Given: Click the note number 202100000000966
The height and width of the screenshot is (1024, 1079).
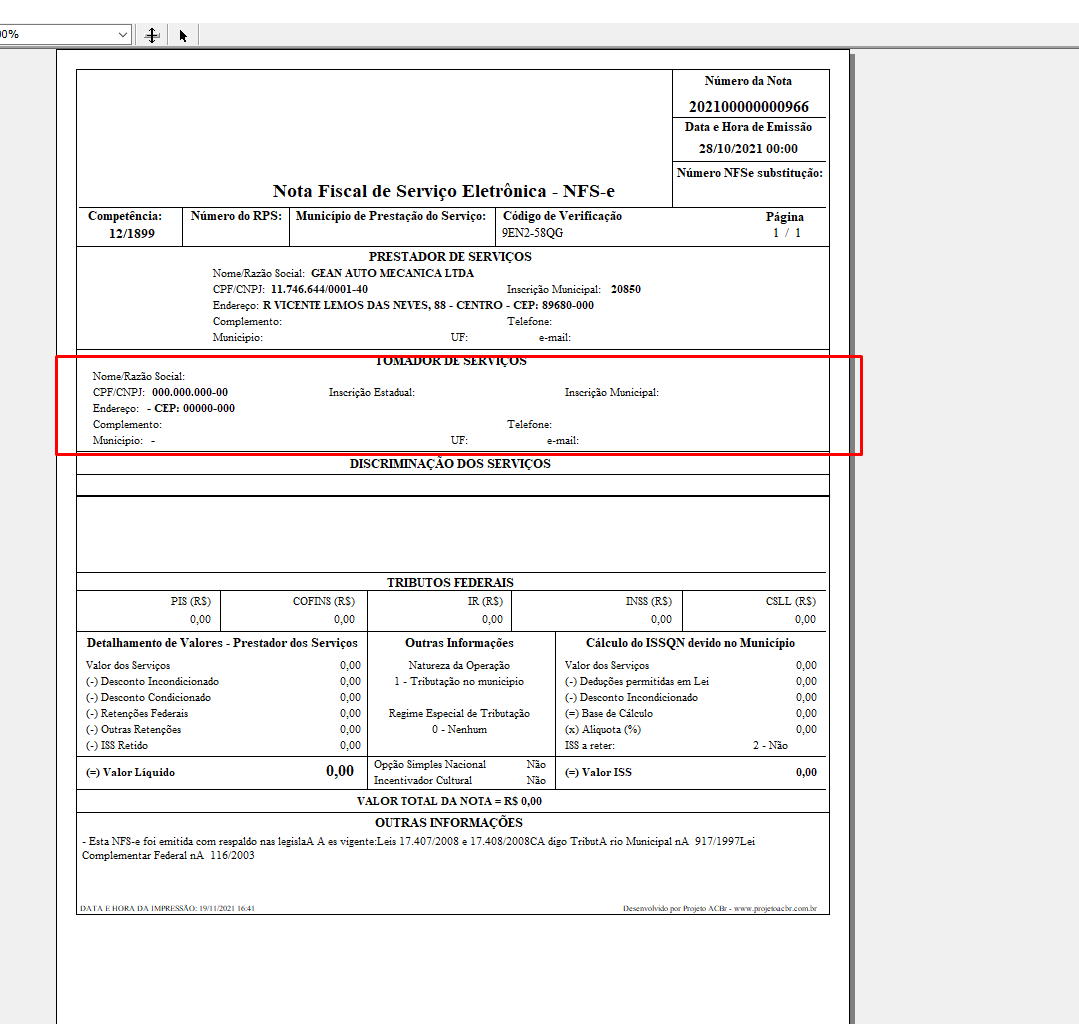Looking at the screenshot, I should tap(749, 107).
